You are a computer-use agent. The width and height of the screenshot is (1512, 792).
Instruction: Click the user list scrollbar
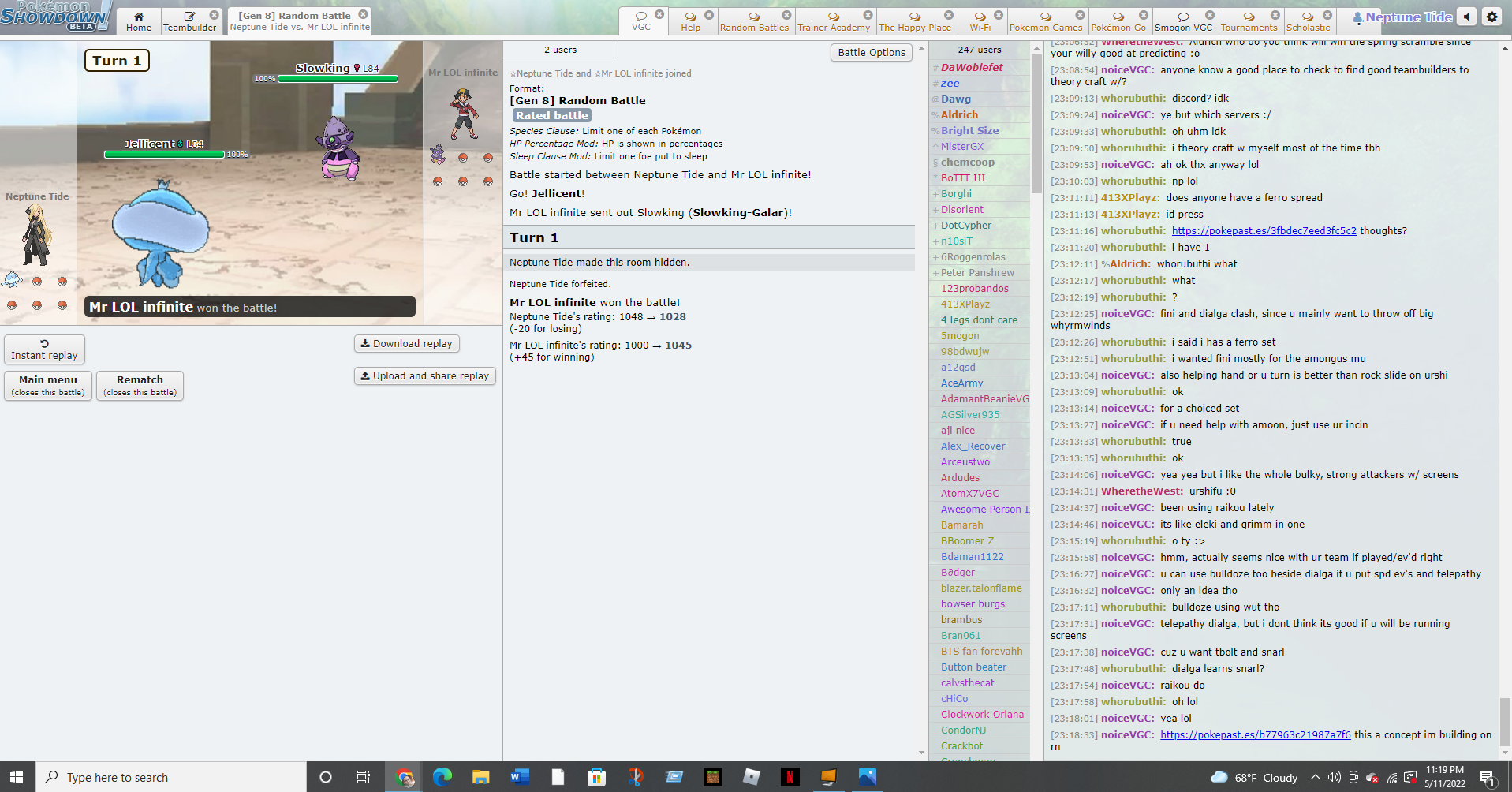pos(1036,125)
